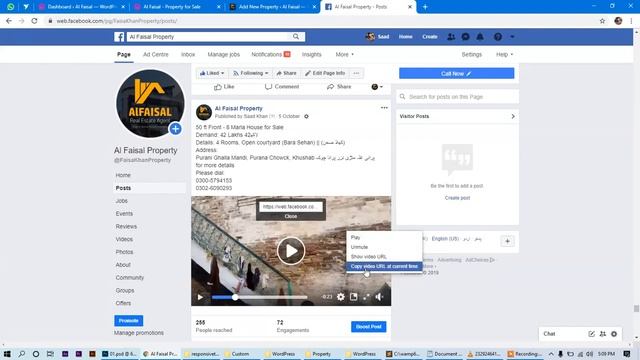Screen dimensions: 640x360
Task: Open the Following dropdown button
Action: (x=251, y=73)
